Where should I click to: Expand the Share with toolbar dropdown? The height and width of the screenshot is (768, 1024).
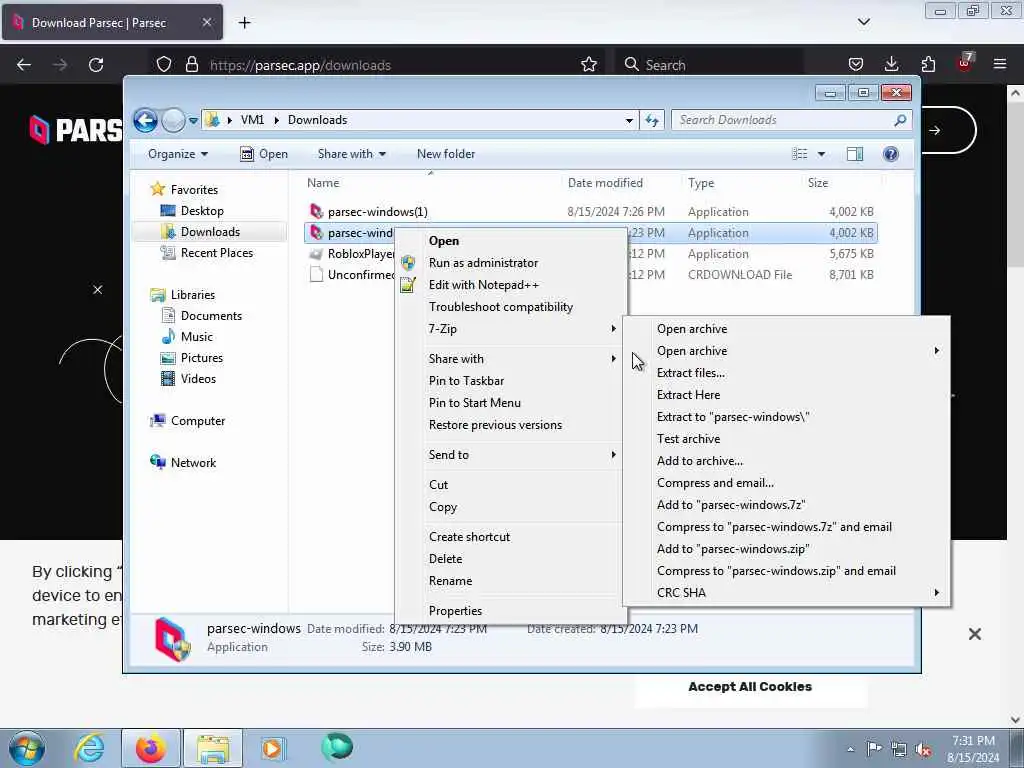tap(351, 154)
